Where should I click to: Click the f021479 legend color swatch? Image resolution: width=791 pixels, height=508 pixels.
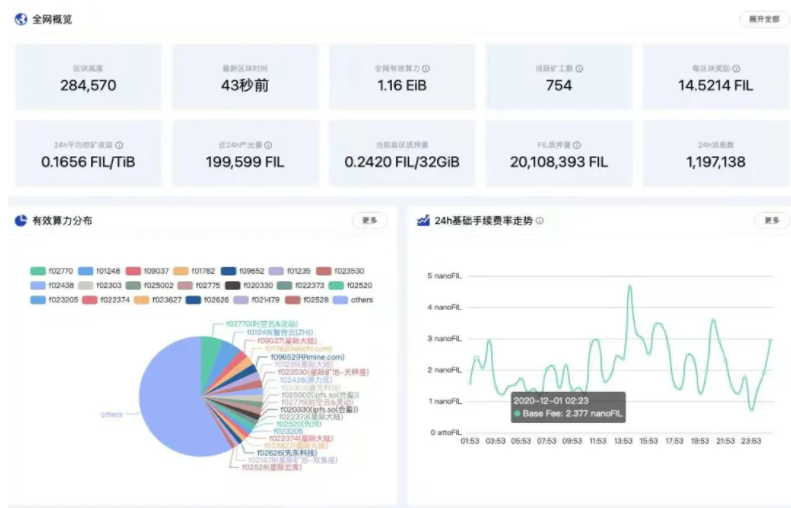(241, 300)
